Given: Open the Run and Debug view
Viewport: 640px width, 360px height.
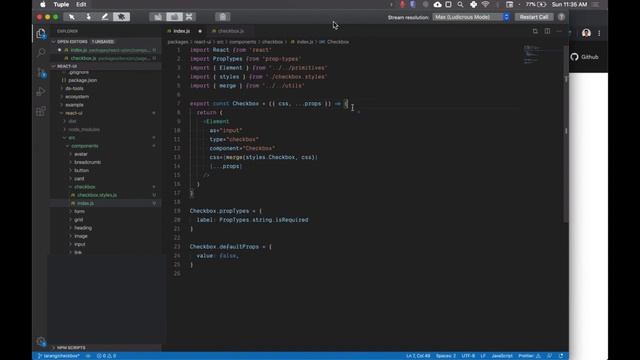Looking at the screenshot, I should pos(41,91).
